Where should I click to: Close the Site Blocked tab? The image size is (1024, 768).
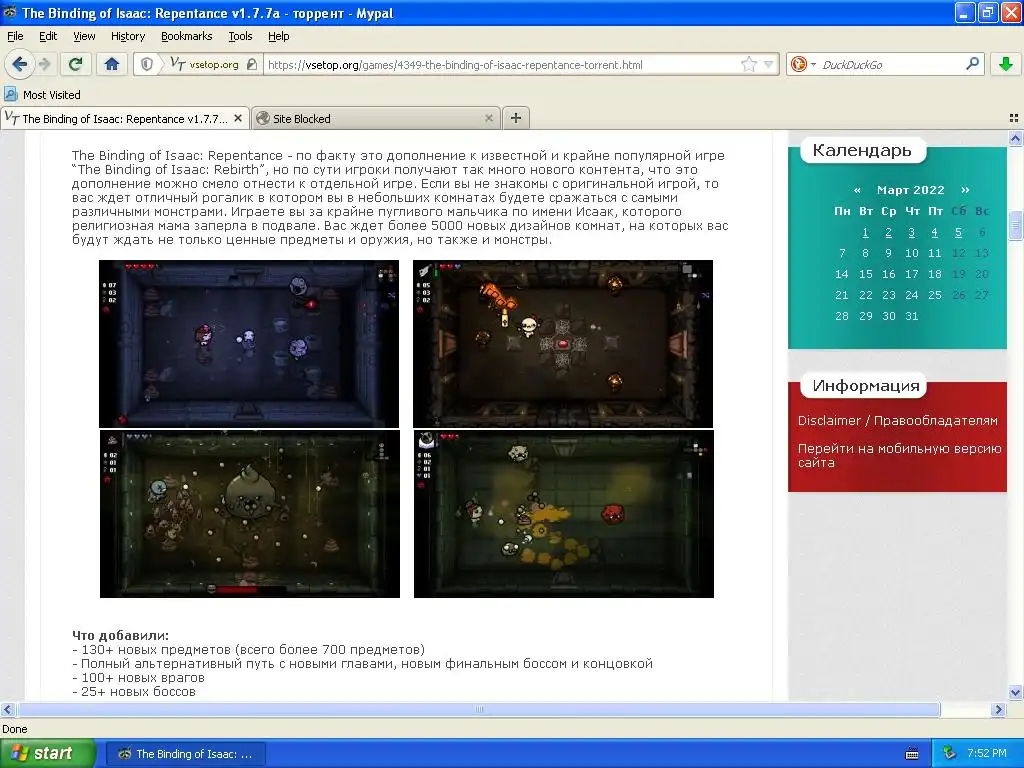488,118
